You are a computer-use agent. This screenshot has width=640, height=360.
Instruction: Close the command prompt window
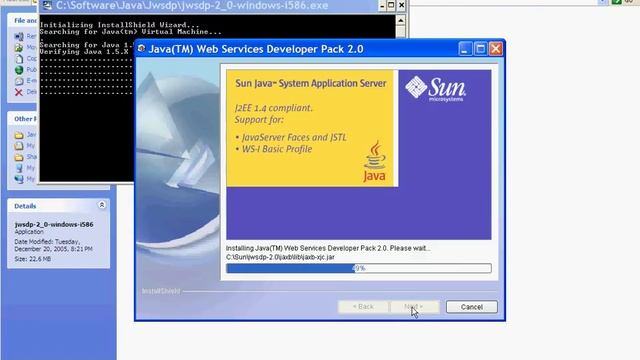coord(401,5)
